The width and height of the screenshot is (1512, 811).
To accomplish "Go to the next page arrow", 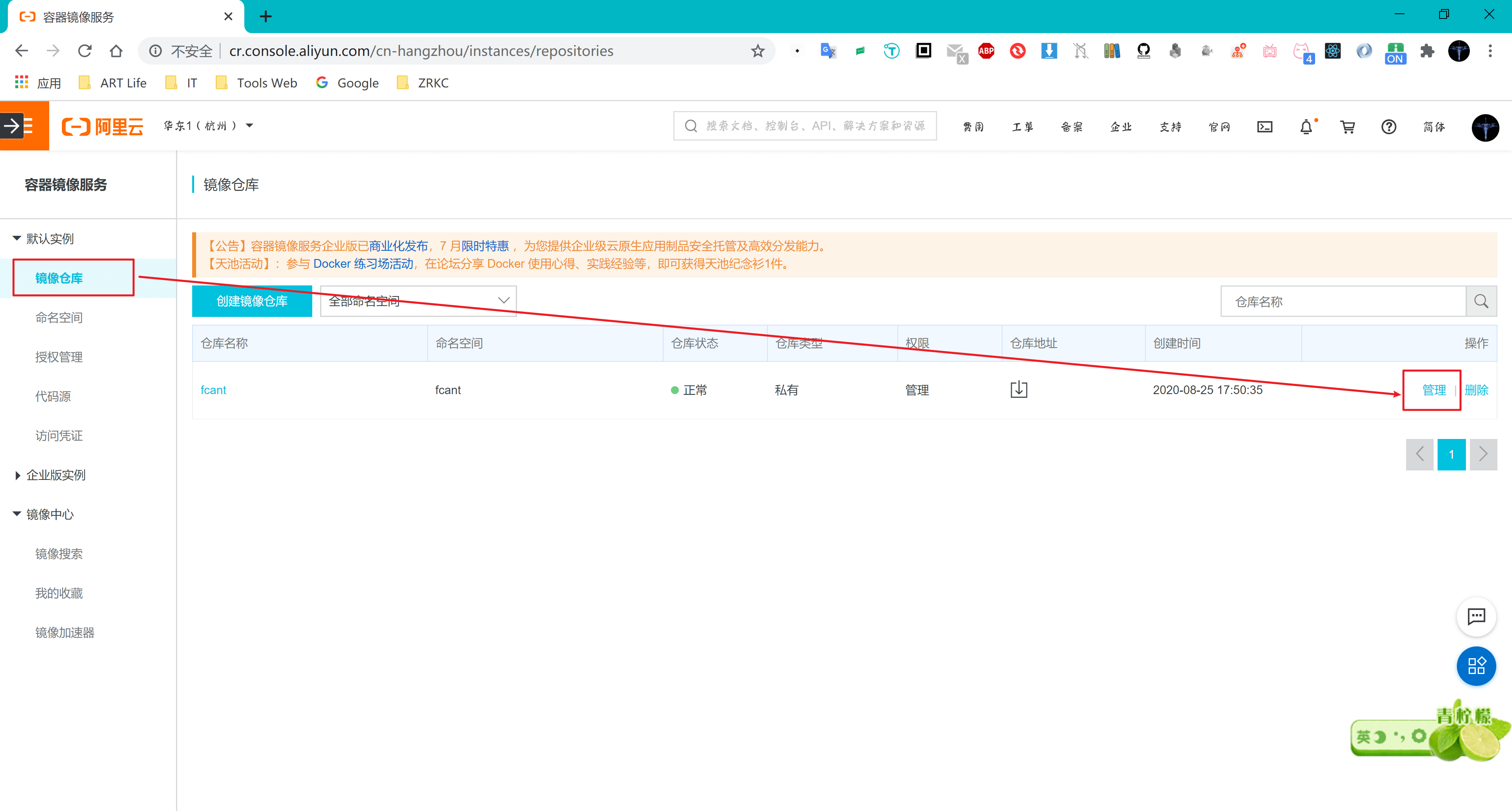I will (x=1482, y=454).
